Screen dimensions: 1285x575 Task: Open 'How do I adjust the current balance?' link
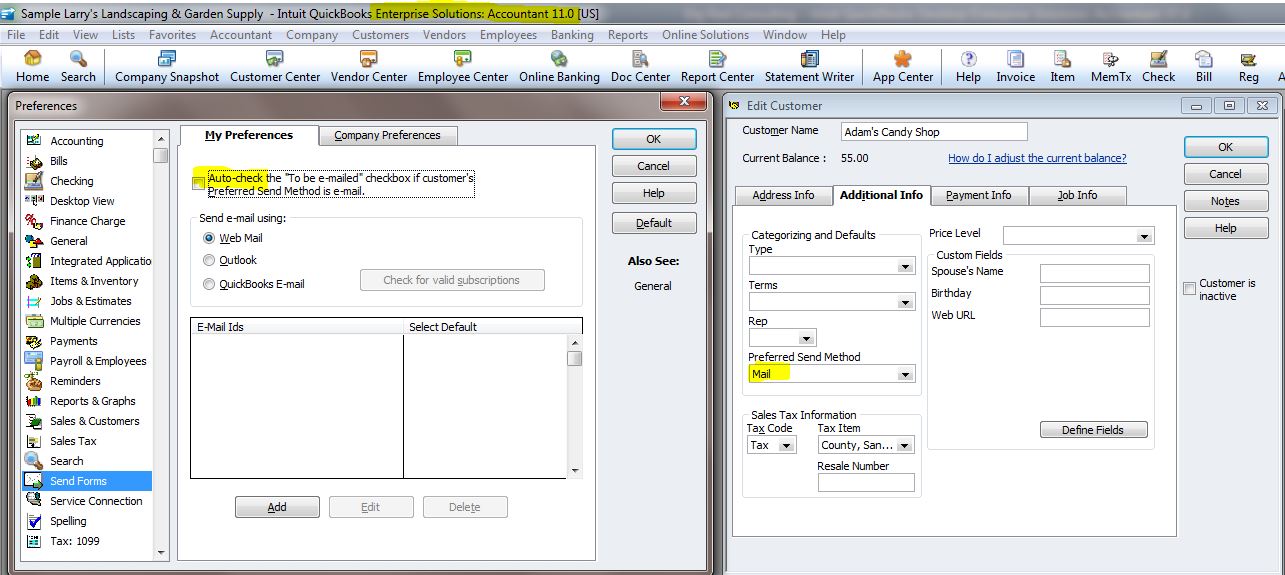(1037, 158)
